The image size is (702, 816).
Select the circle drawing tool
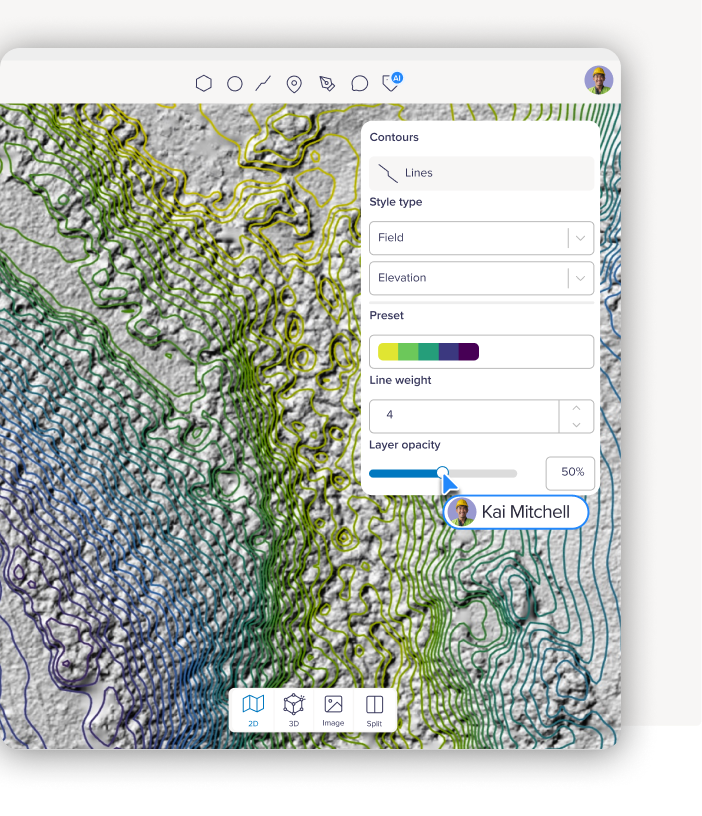(235, 84)
